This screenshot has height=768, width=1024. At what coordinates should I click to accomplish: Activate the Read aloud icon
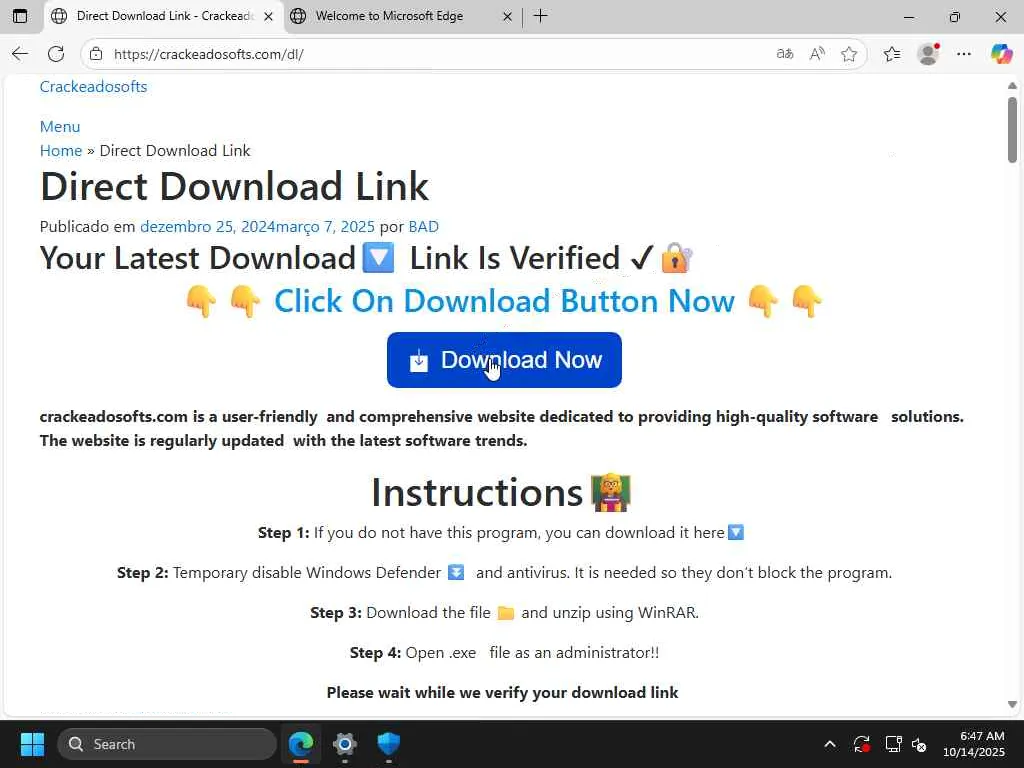[x=816, y=54]
